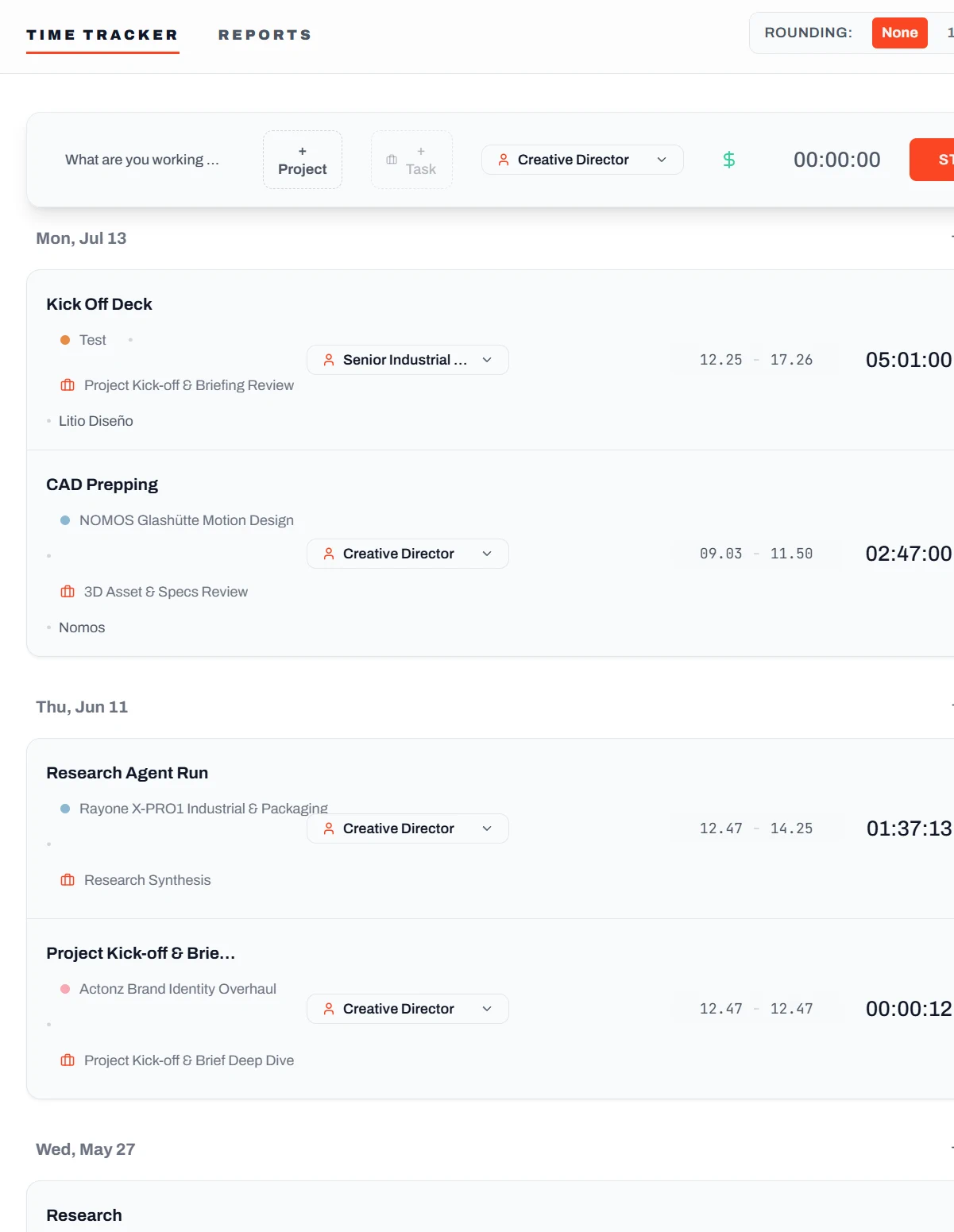954x1232 pixels.
Task: Open the Creative Director dropdown for CAD Prepping
Action: click(x=407, y=554)
